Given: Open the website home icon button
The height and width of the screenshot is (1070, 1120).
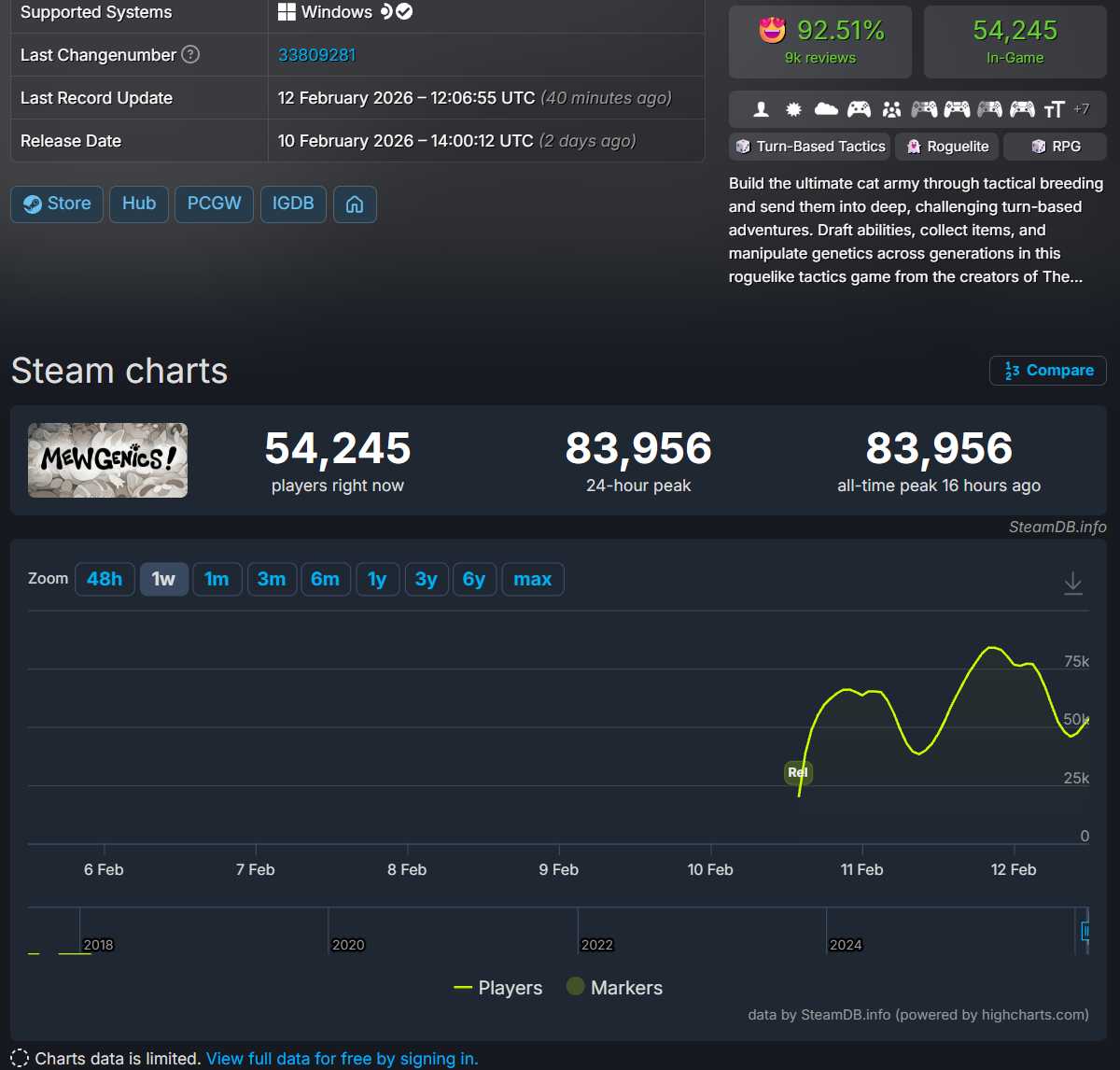Looking at the screenshot, I should [355, 204].
